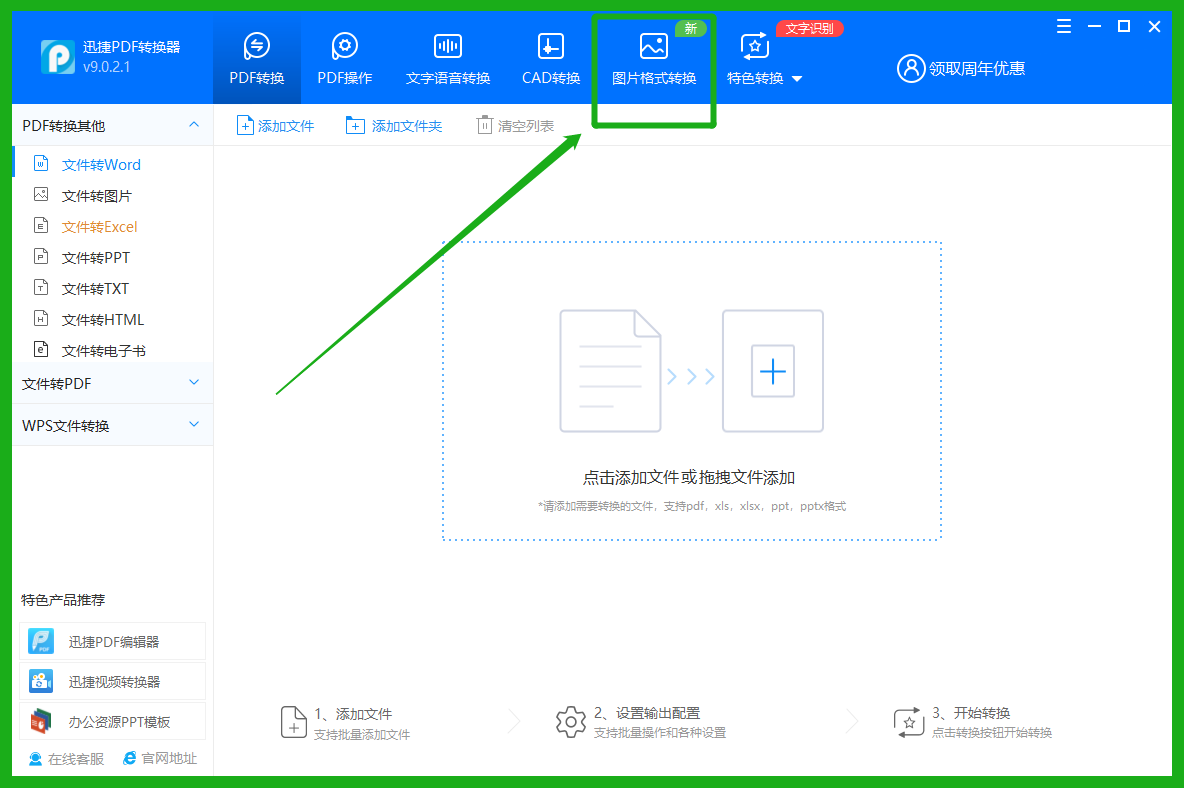Select 文件转HTML in sidebar
Viewport: 1184px width, 788px height.
tap(113, 319)
